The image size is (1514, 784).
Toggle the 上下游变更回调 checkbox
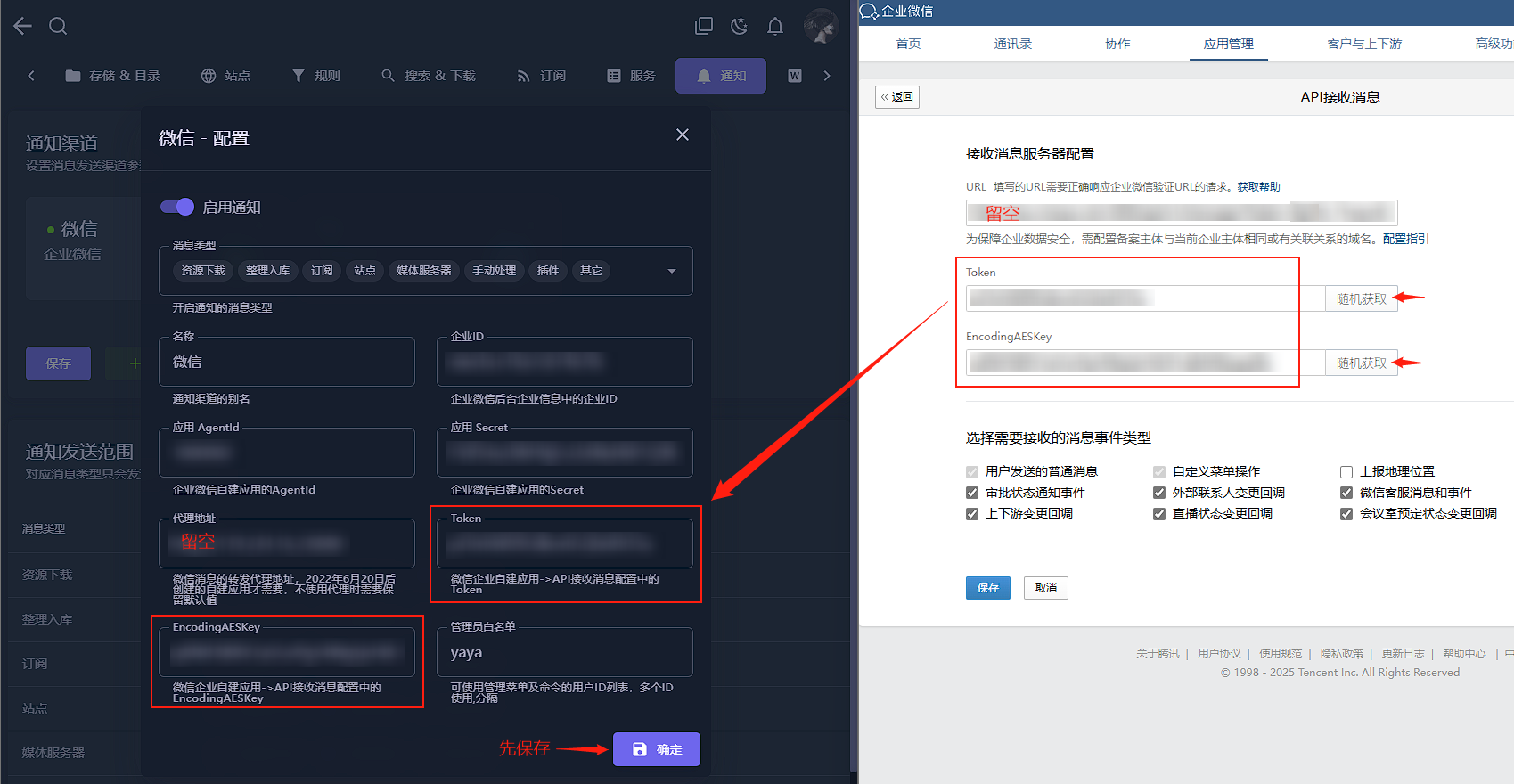coord(972,514)
